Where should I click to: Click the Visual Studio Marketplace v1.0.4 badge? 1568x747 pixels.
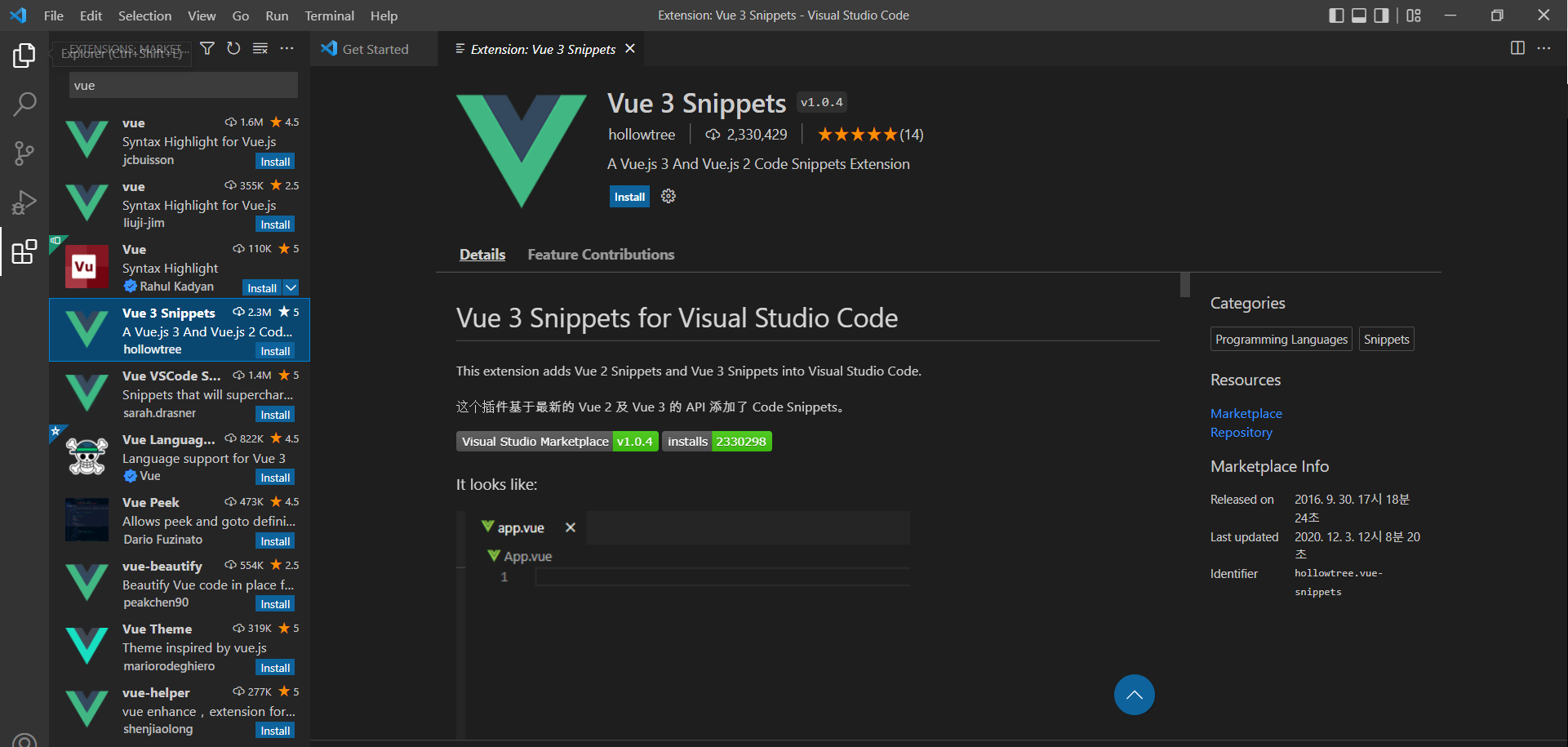pyautogui.click(x=557, y=442)
